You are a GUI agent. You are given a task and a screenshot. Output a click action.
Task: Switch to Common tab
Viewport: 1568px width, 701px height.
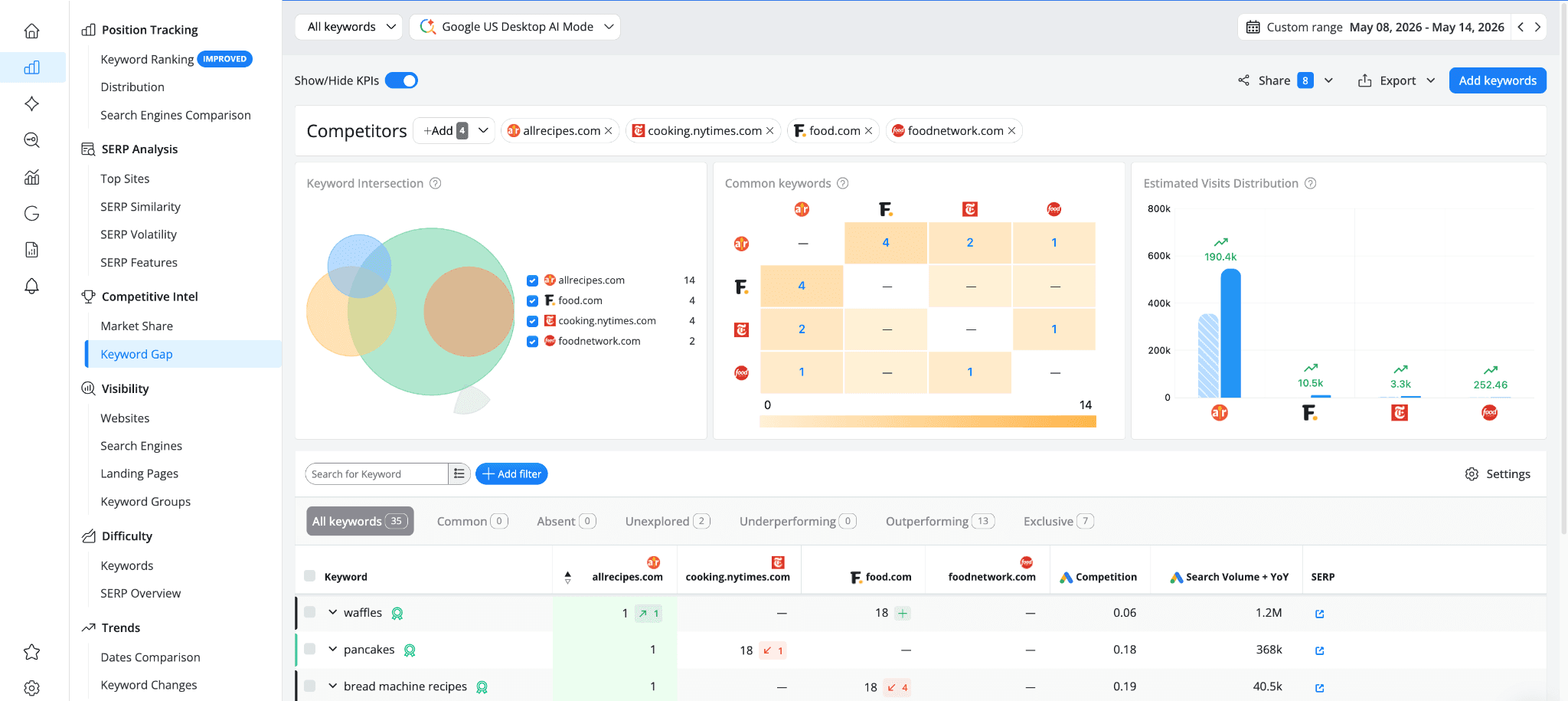(472, 521)
